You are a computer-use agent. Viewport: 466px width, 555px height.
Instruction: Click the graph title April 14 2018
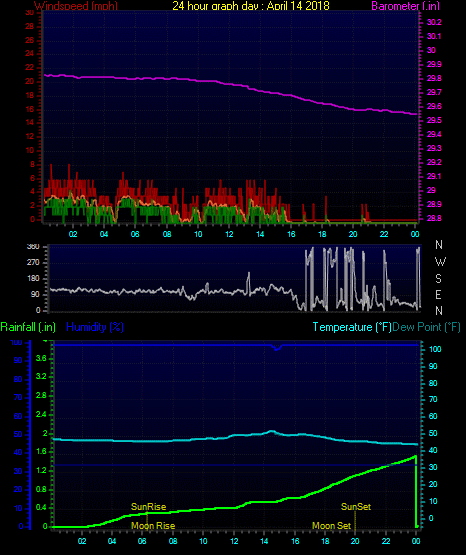[251, 5]
